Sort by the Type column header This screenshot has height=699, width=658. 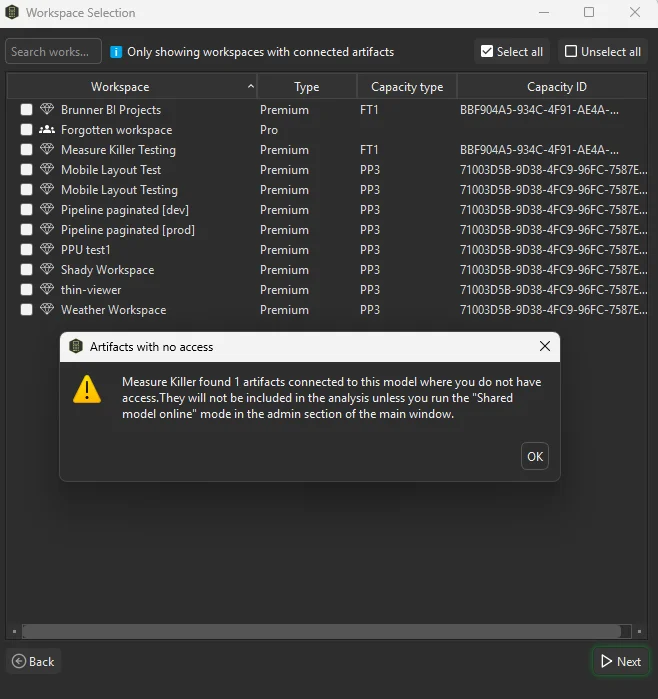307,86
